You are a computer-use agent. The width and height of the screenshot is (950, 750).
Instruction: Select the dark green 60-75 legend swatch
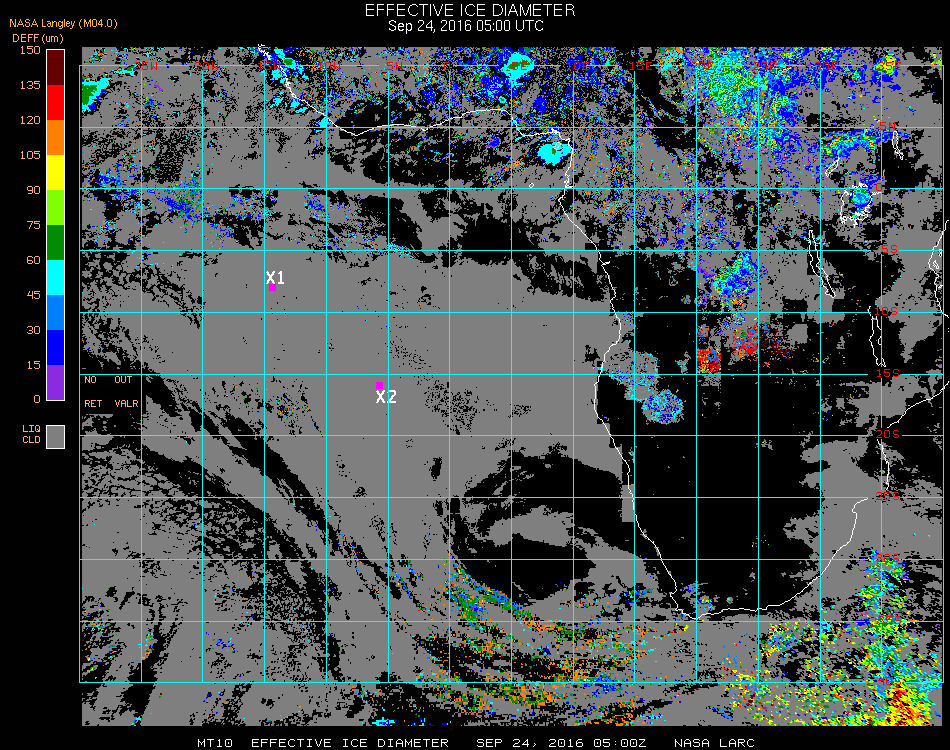pos(56,242)
